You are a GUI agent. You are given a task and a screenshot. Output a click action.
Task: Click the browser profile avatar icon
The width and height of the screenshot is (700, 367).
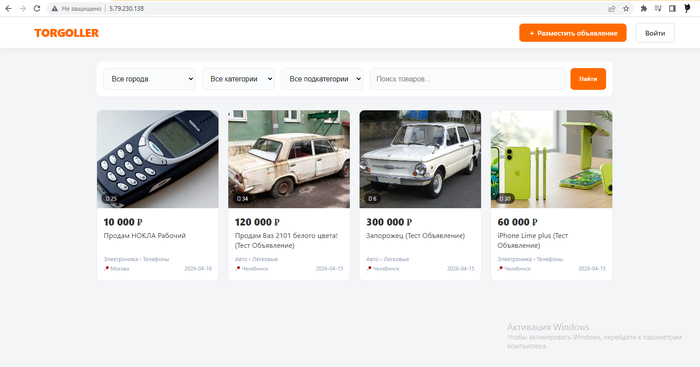click(687, 8)
